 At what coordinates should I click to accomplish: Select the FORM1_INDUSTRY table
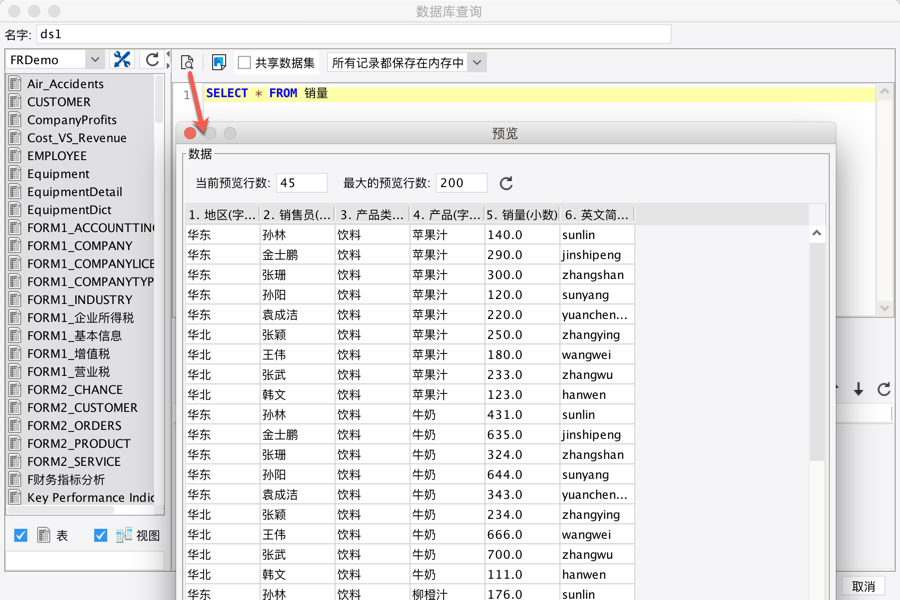pyautogui.click(x=79, y=300)
